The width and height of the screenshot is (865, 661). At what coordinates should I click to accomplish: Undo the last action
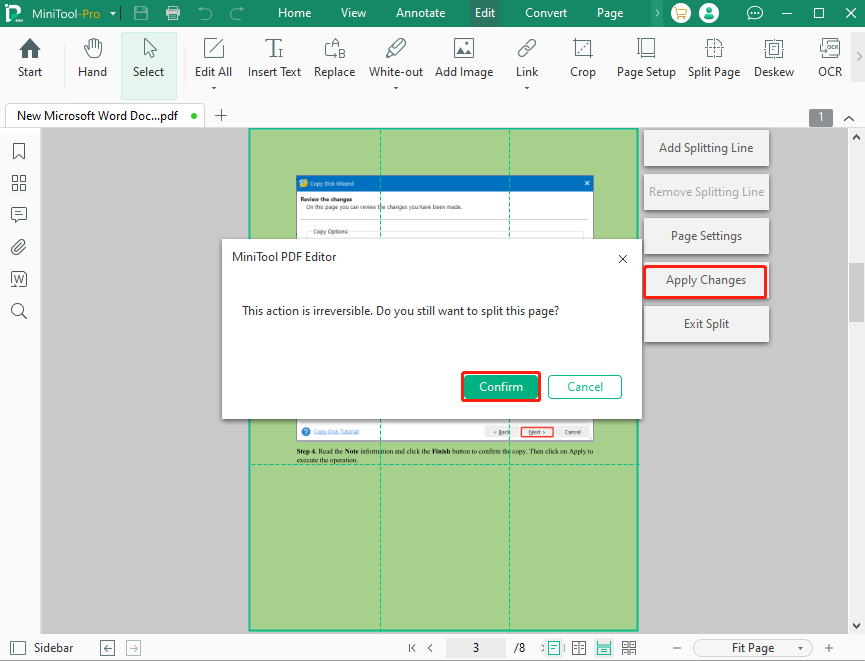[x=205, y=13]
